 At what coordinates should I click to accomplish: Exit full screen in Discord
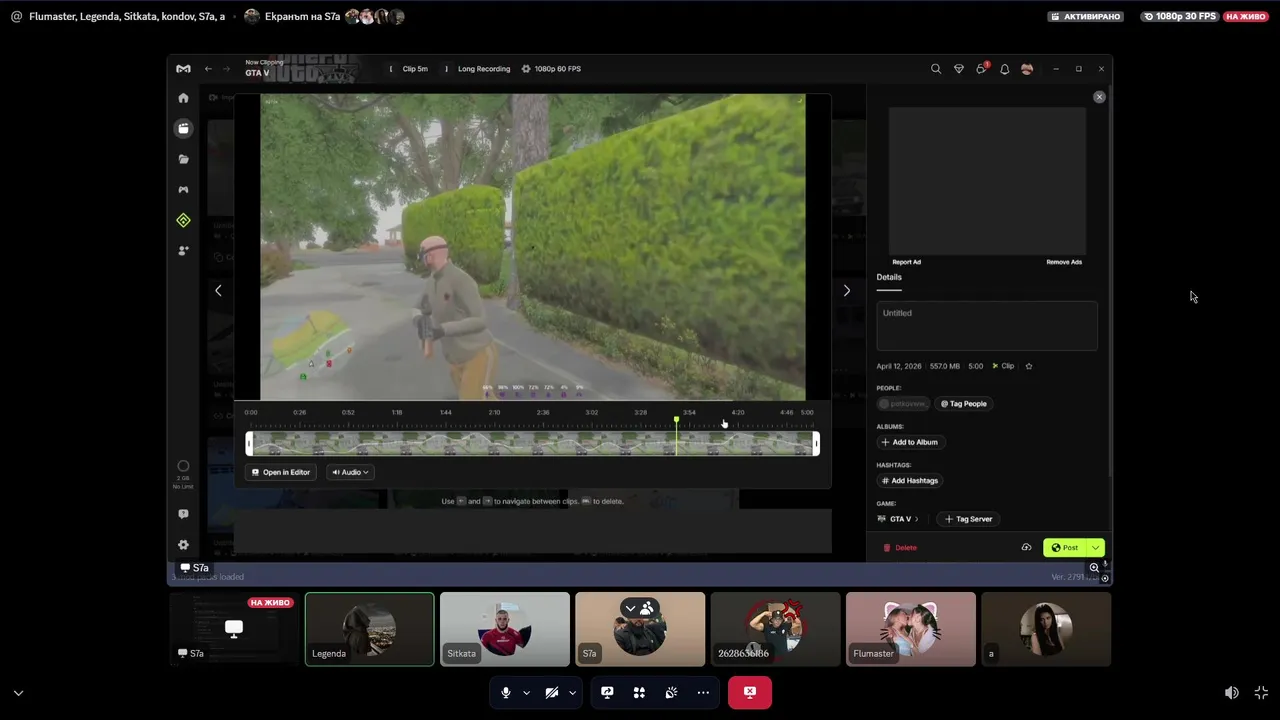click(x=1261, y=692)
